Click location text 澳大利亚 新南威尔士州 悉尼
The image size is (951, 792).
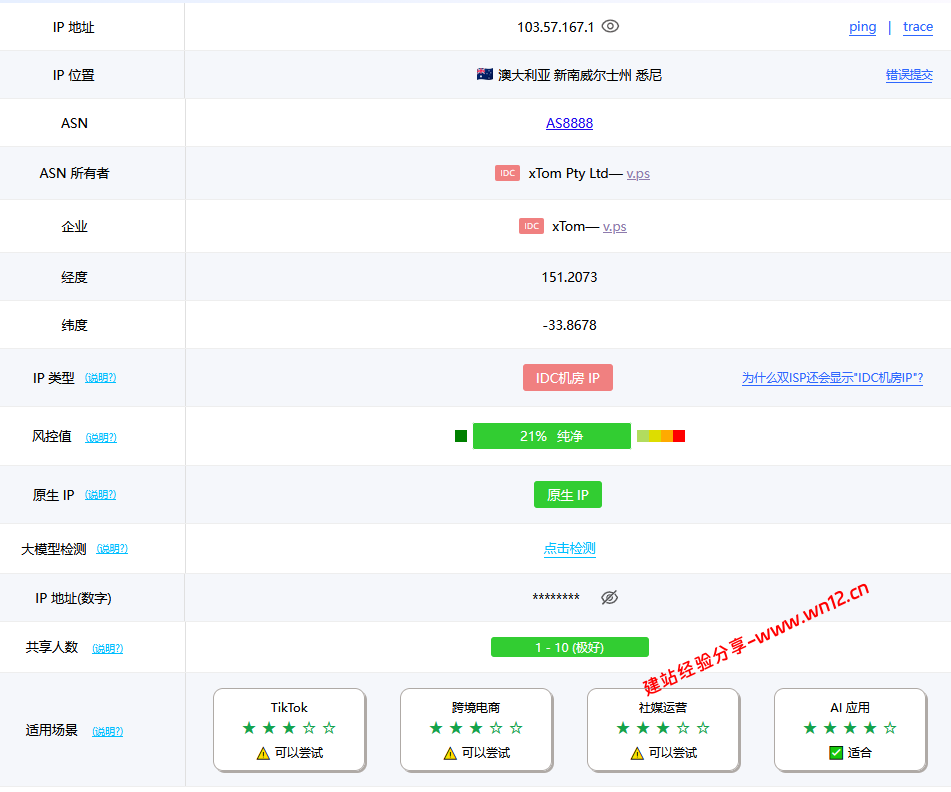[x=580, y=75]
